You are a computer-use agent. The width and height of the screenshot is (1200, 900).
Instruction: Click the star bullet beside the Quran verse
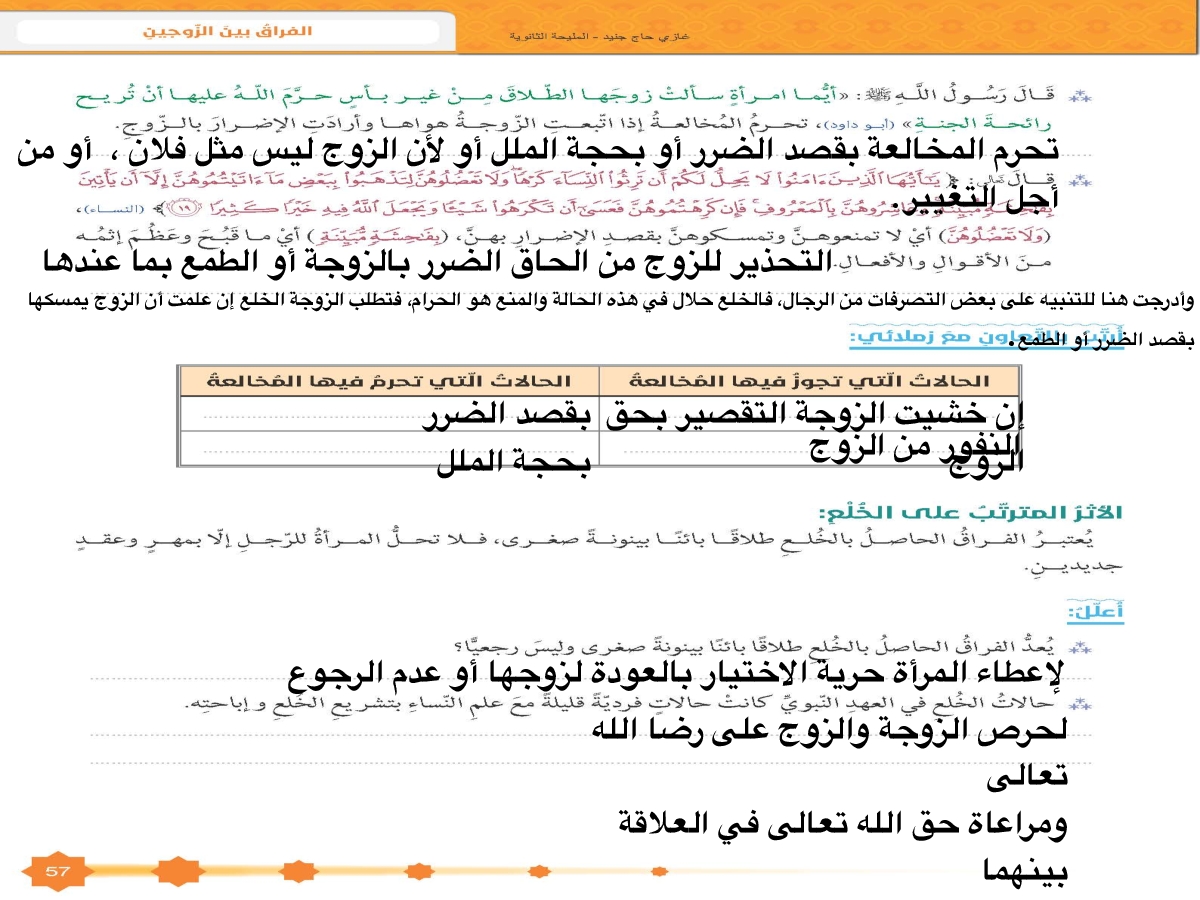click(1079, 184)
